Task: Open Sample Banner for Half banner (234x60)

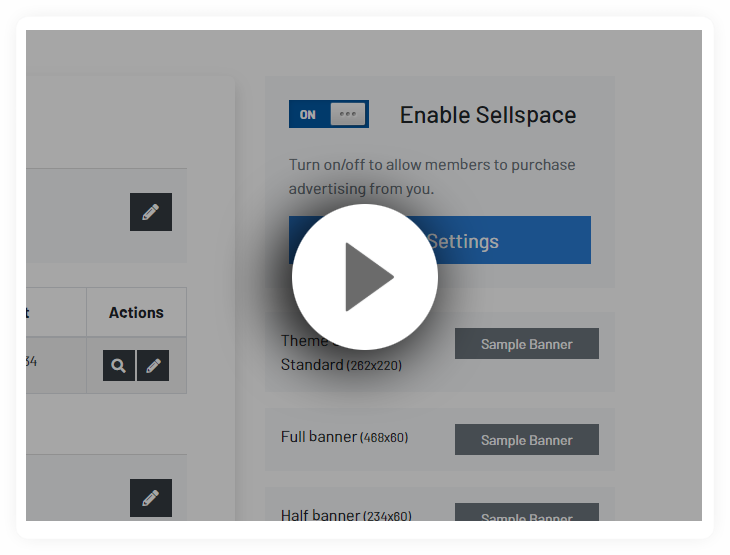Action: [526, 513]
